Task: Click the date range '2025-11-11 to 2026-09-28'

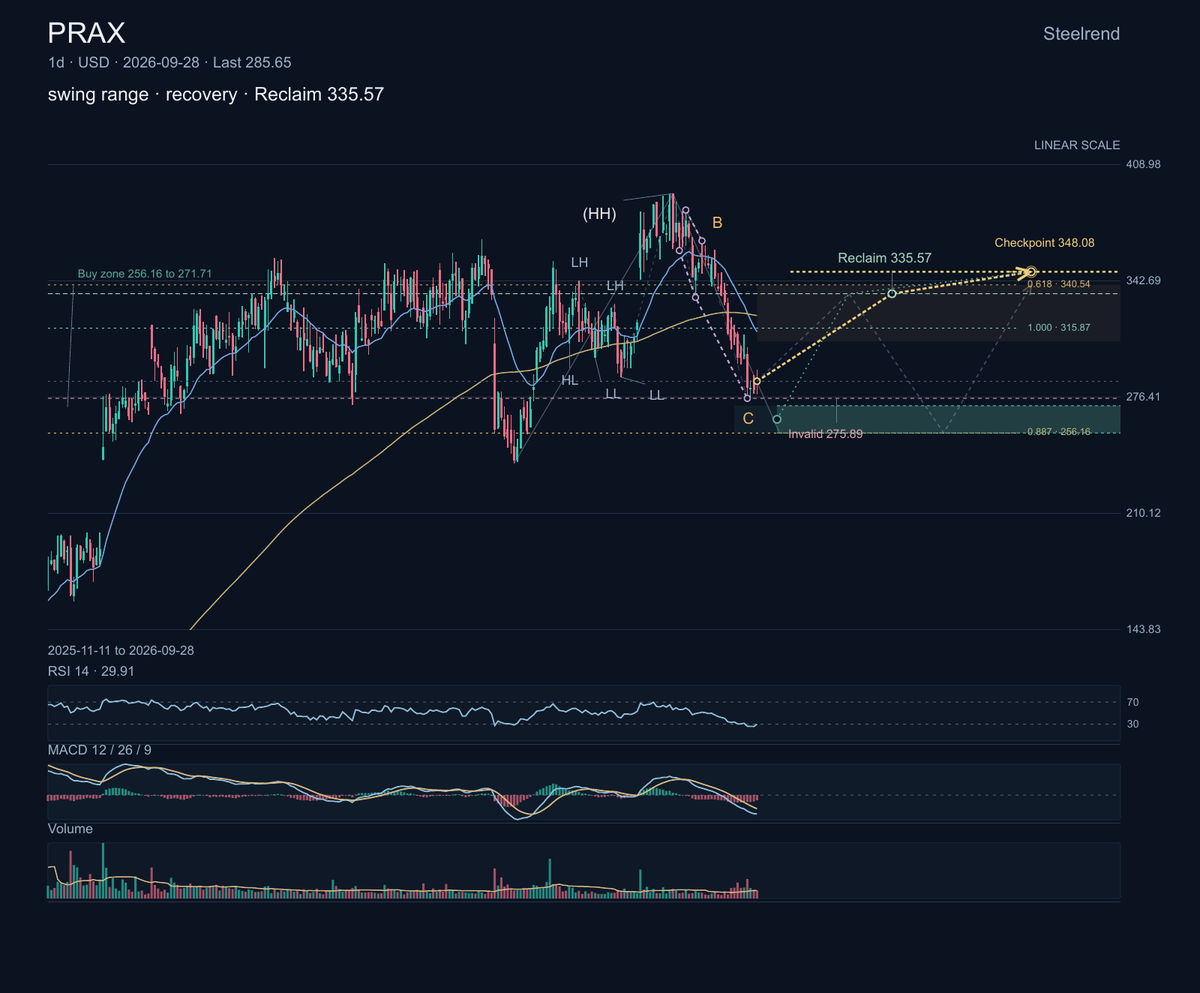Action: tap(121, 650)
